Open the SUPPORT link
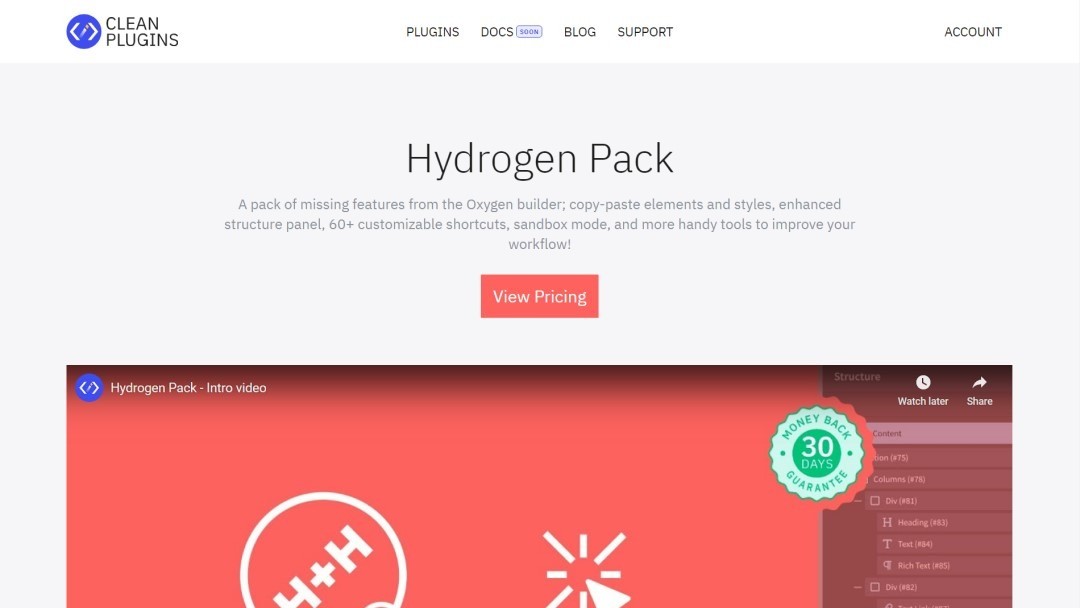 (645, 32)
